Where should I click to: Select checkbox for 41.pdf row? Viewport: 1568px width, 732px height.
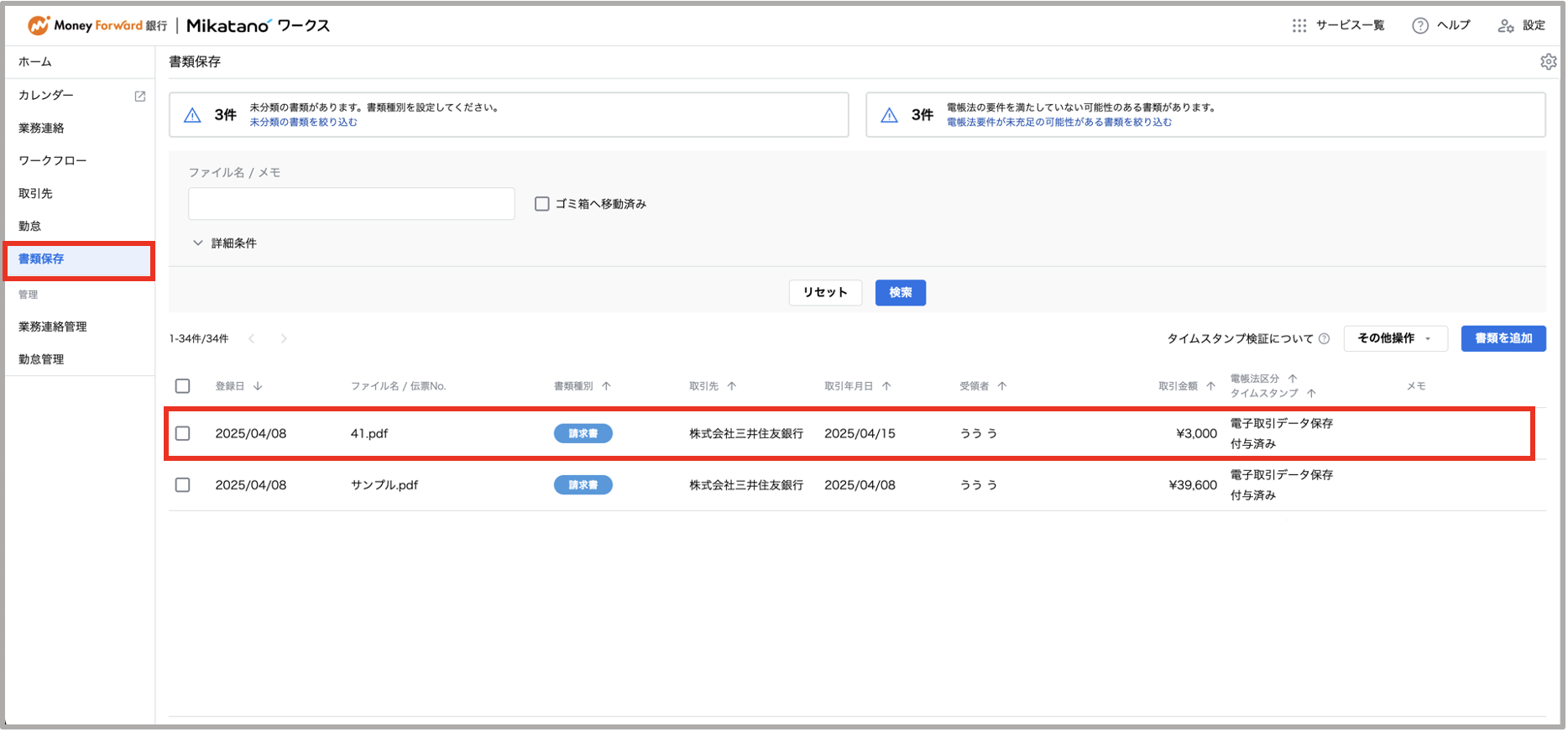183,434
